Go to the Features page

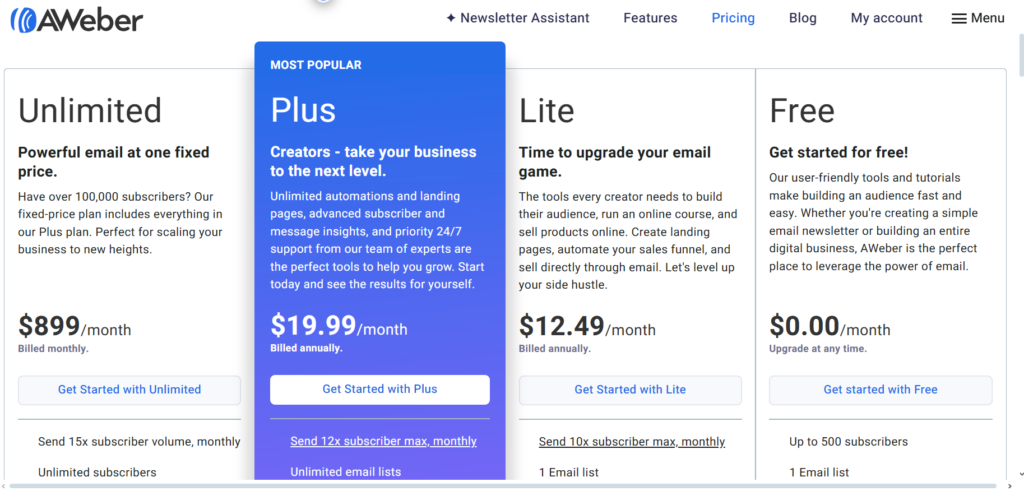coord(650,18)
